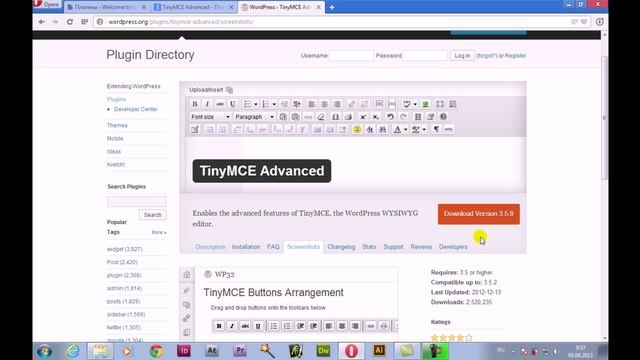Click the Log in button
Viewport: 640px width, 360px height.
[462, 56]
